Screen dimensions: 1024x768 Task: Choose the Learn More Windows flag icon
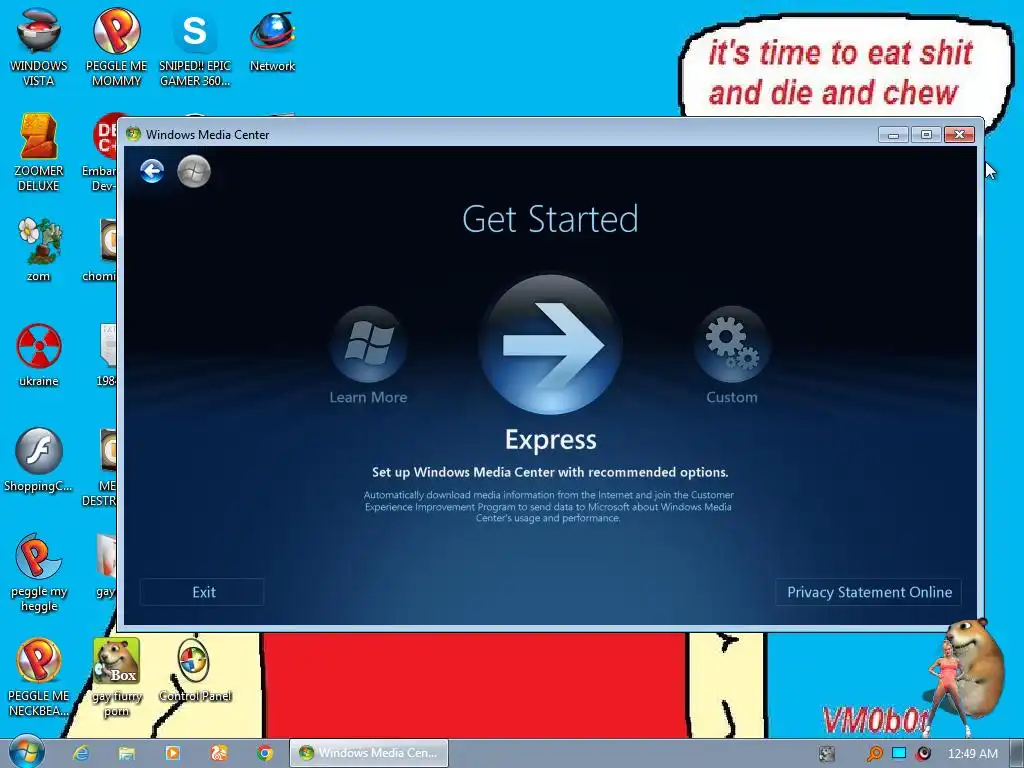tap(368, 344)
